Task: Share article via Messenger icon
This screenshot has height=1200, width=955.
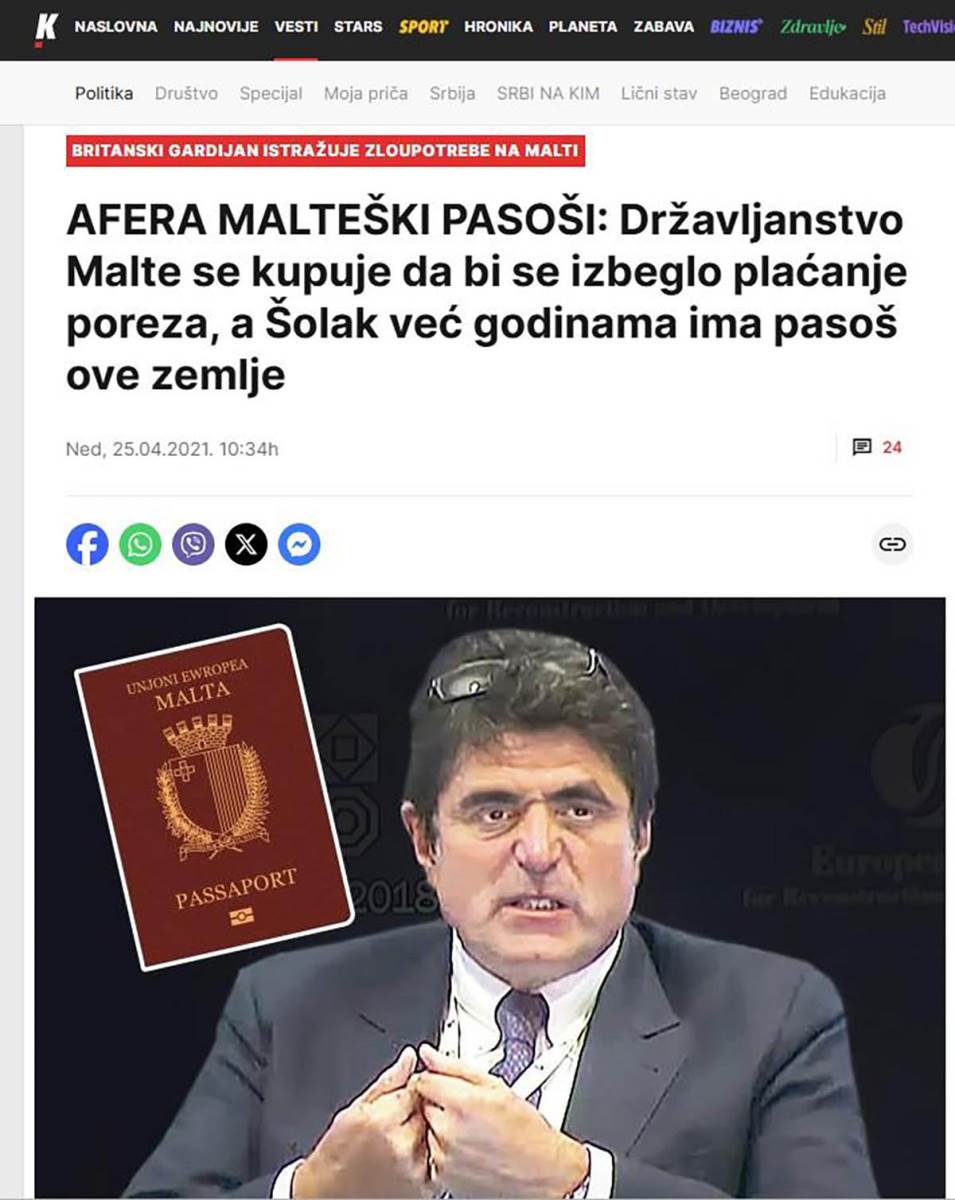Action: [x=299, y=545]
